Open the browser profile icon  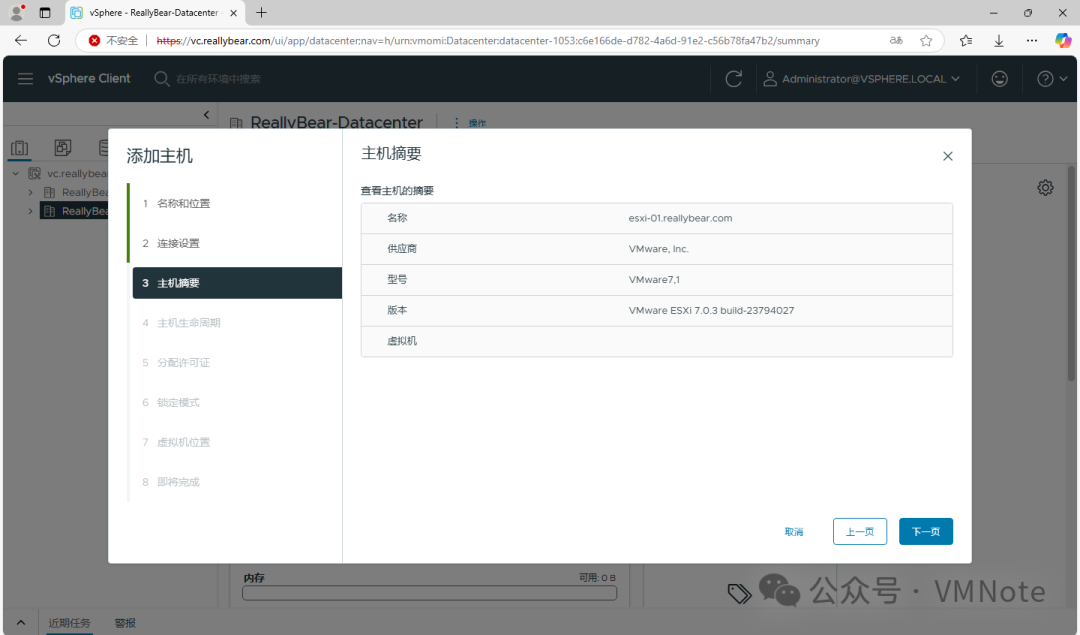(x=17, y=12)
